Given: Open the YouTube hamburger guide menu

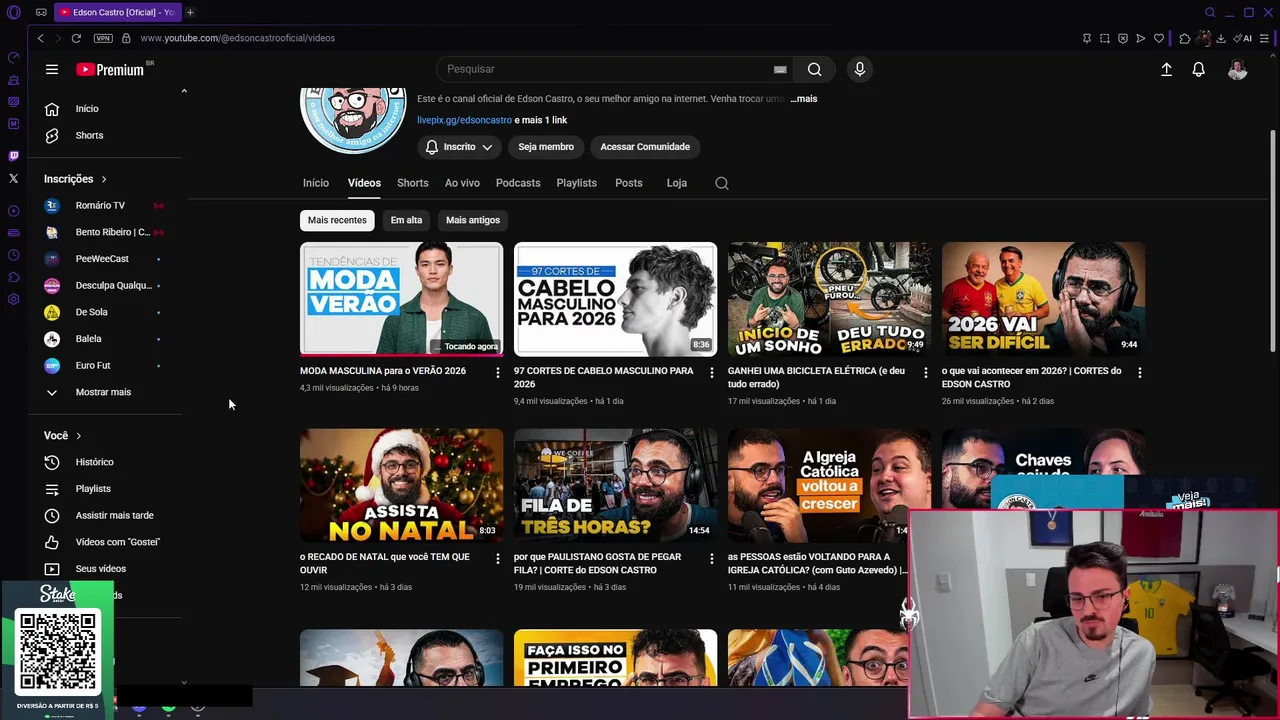Looking at the screenshot, I should (x=52, y=69).
